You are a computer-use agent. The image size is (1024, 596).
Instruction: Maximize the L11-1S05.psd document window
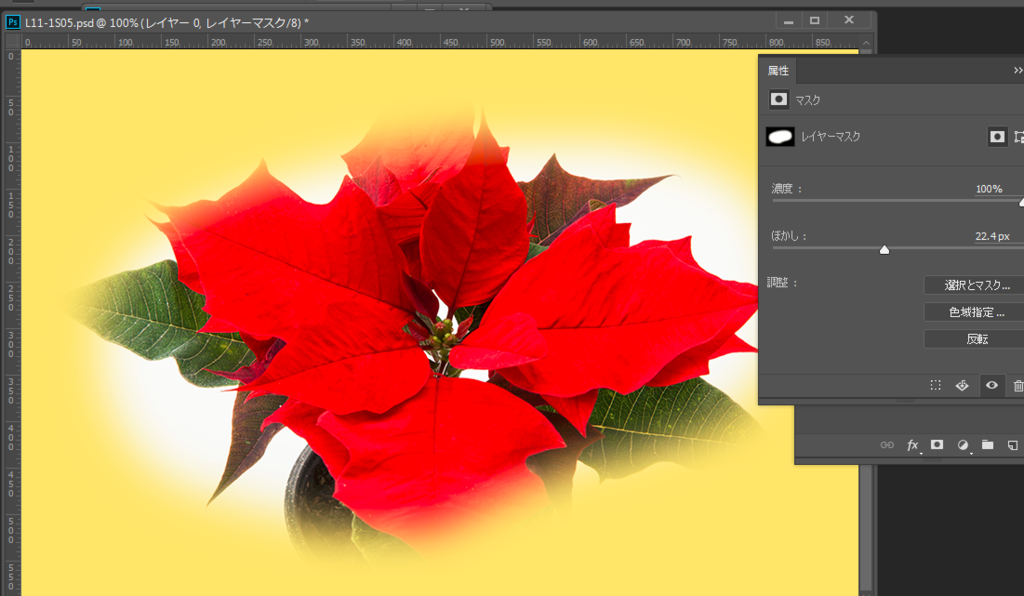814,21
